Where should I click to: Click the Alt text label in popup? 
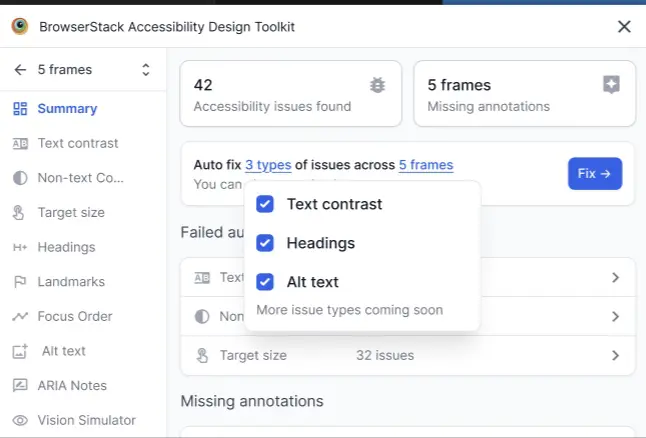click(x=313, y=282)
